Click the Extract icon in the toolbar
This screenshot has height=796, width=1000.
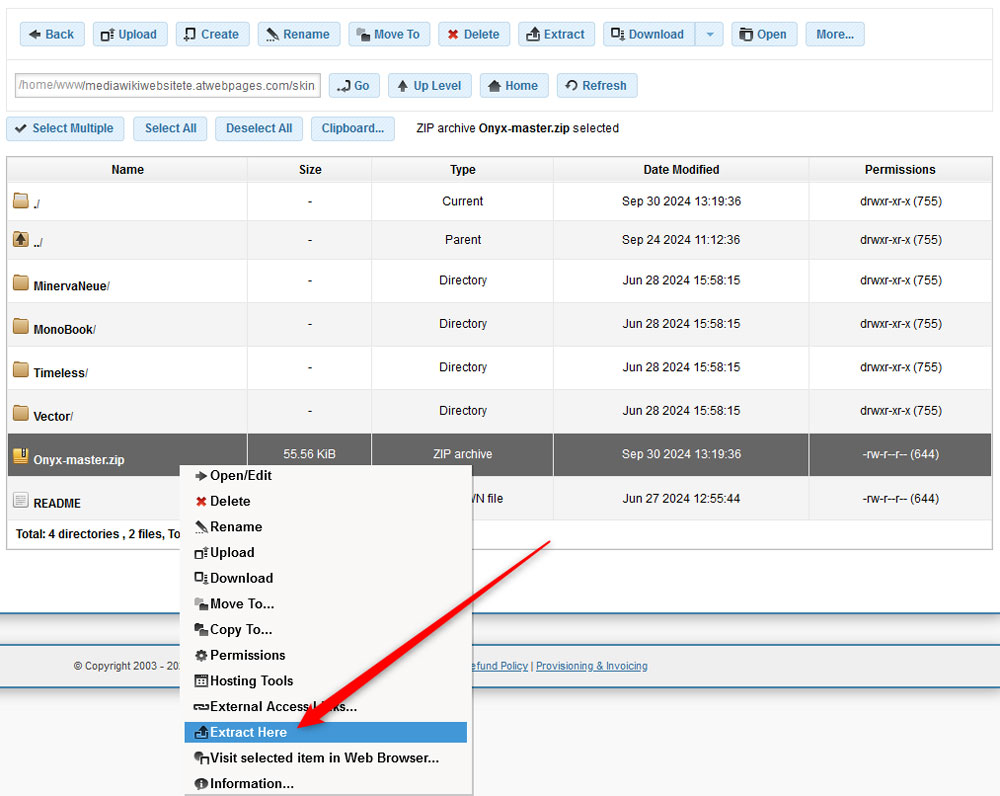pos(536,33)
